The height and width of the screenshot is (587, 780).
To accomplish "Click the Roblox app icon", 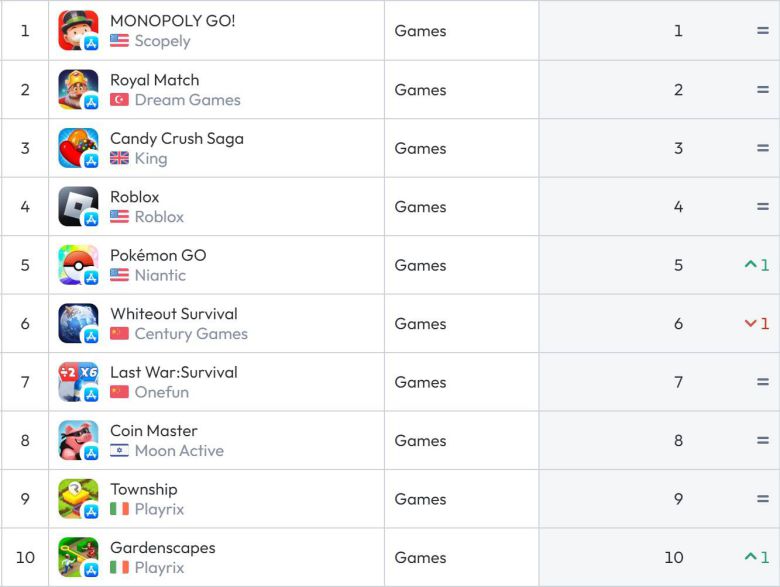I will point(78,206).
